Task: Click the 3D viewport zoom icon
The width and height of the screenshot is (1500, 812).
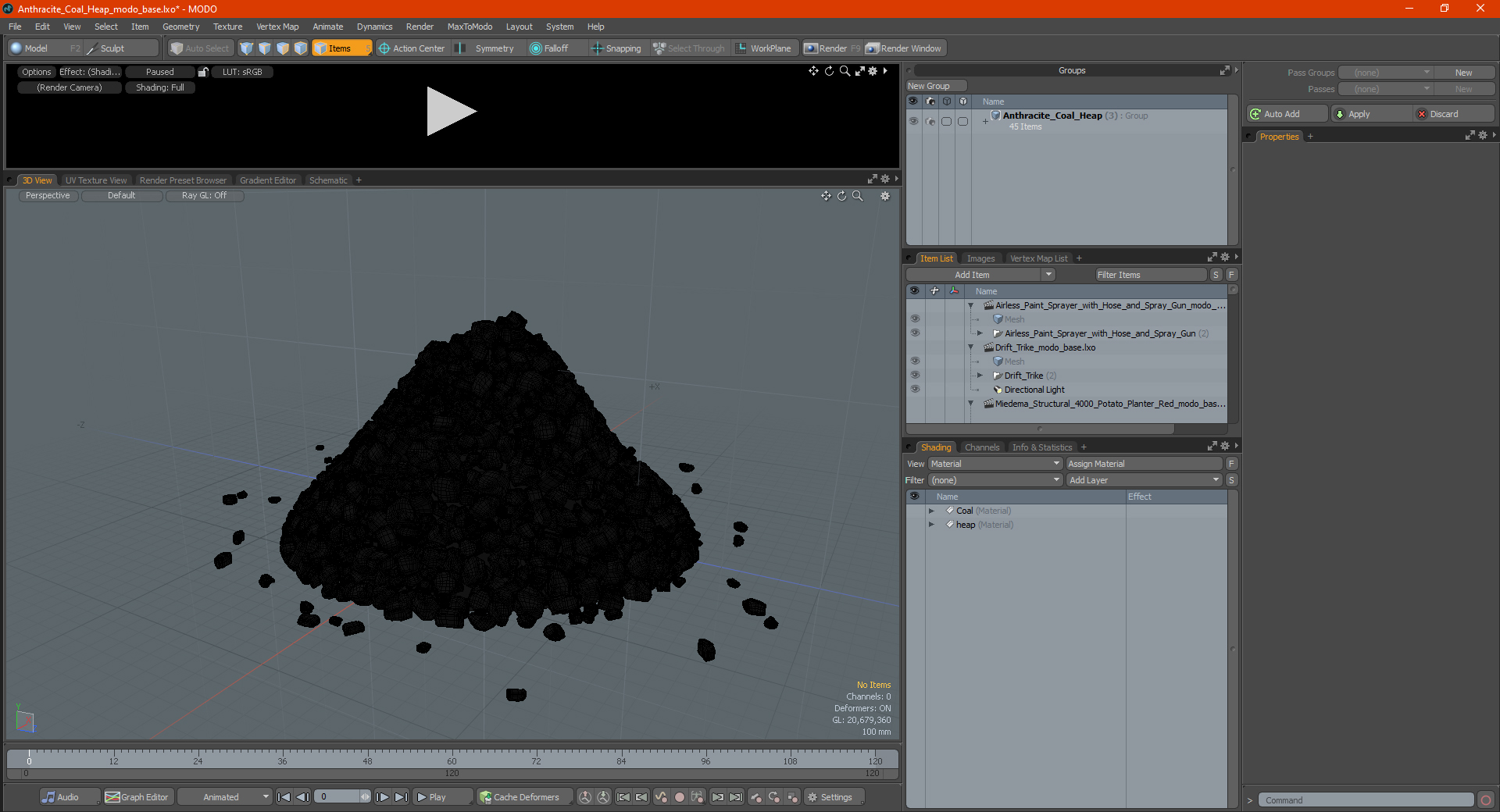Action: pyautogui.click(x=857, y=196)
